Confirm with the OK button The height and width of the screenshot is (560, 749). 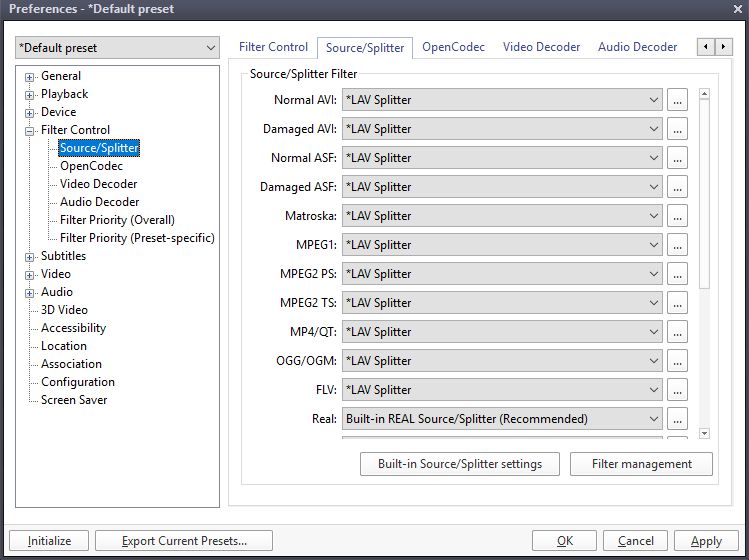565,541
